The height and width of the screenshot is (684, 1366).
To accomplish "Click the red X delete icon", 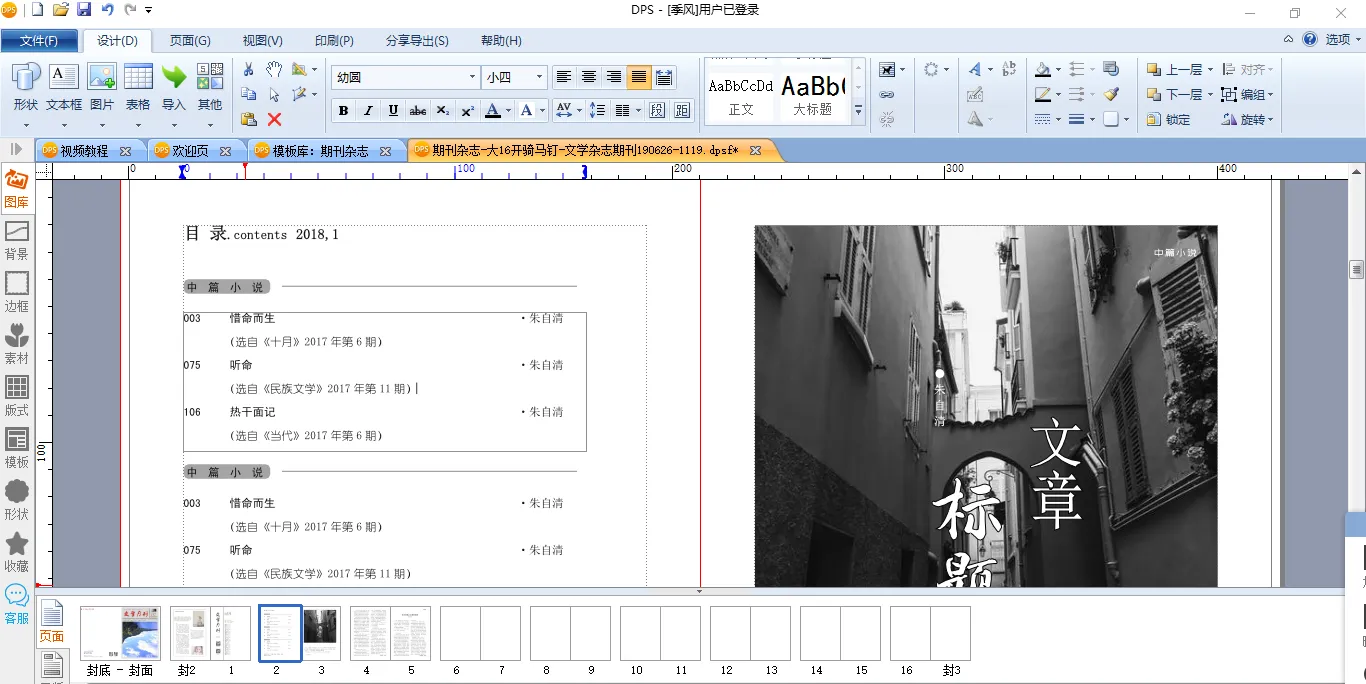I will click(x=274, y=119).
